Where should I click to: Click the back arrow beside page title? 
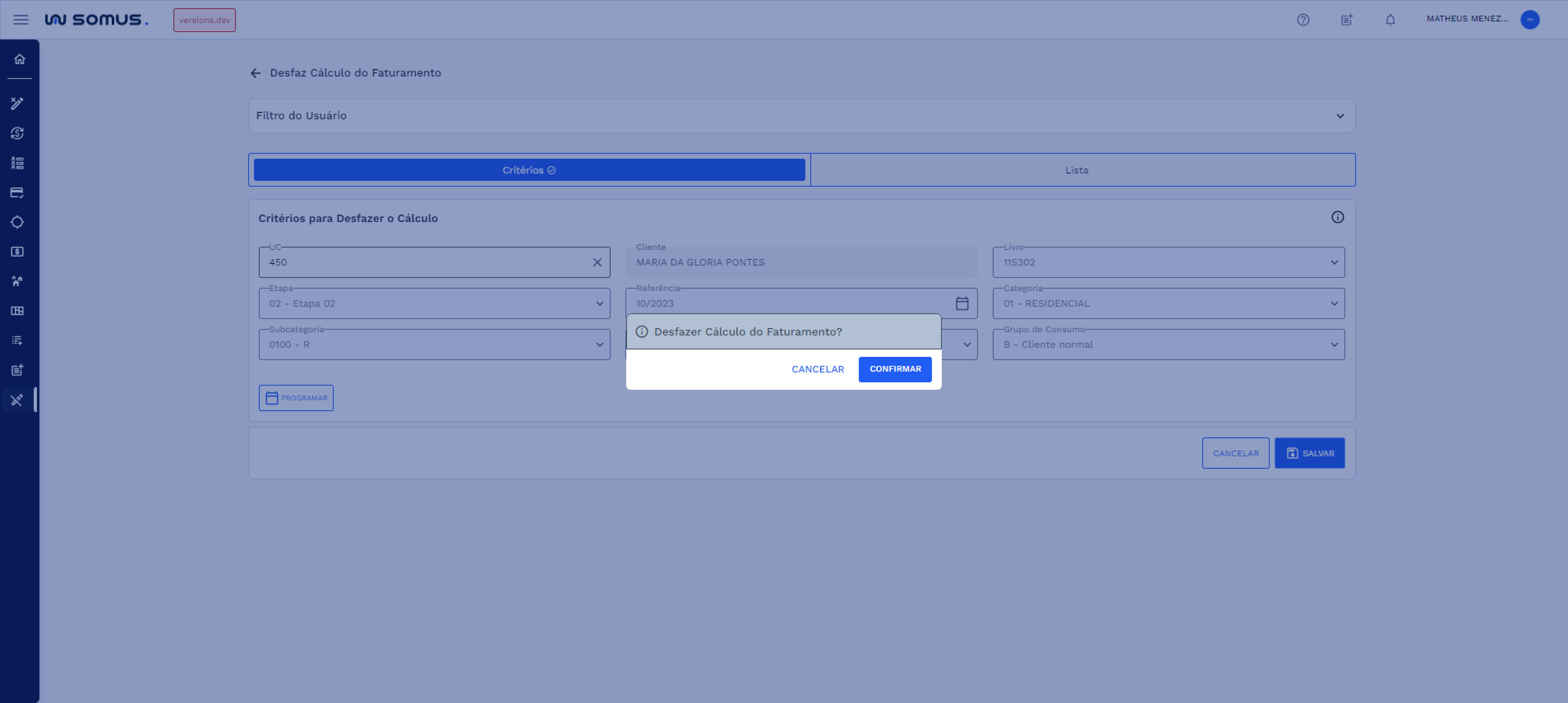point(256,73)
